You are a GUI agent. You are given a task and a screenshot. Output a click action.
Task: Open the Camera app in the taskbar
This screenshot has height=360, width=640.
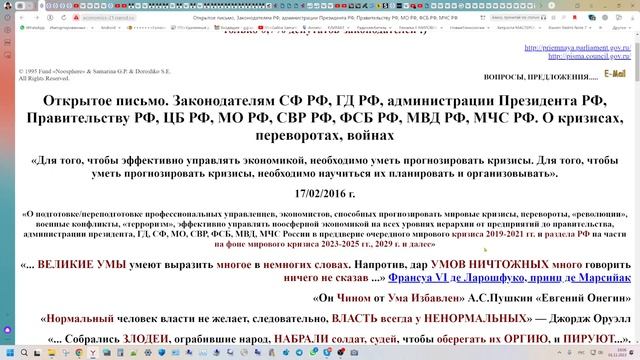[354, 353]
